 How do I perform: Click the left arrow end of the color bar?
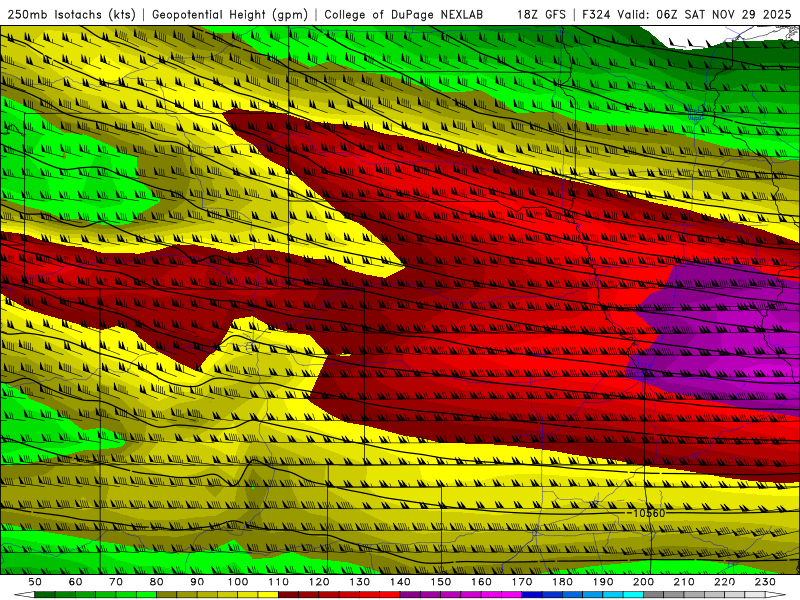click(24, 594)
